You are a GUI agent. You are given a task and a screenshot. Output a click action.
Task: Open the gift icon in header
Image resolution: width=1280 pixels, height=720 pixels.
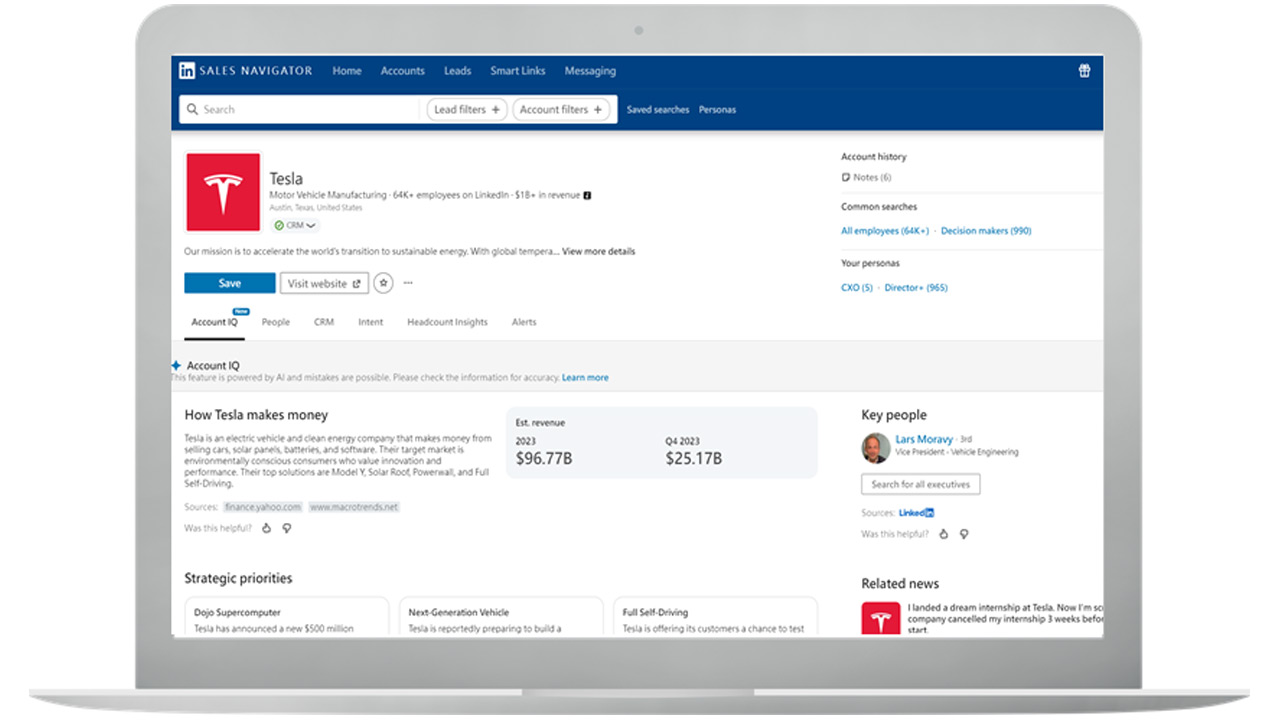pyautogui.click(x=1084, y=71)
